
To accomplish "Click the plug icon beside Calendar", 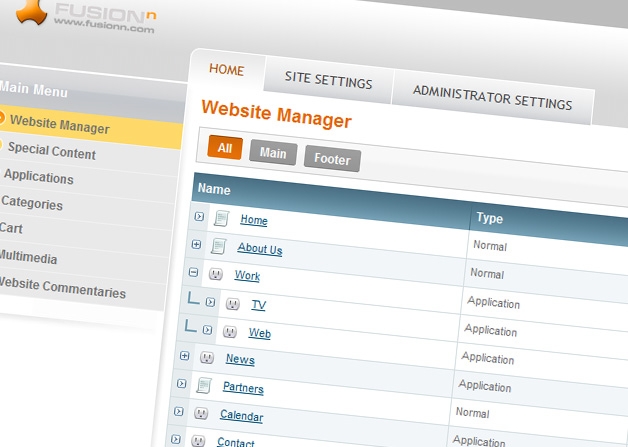I will [x=201, y=413].
